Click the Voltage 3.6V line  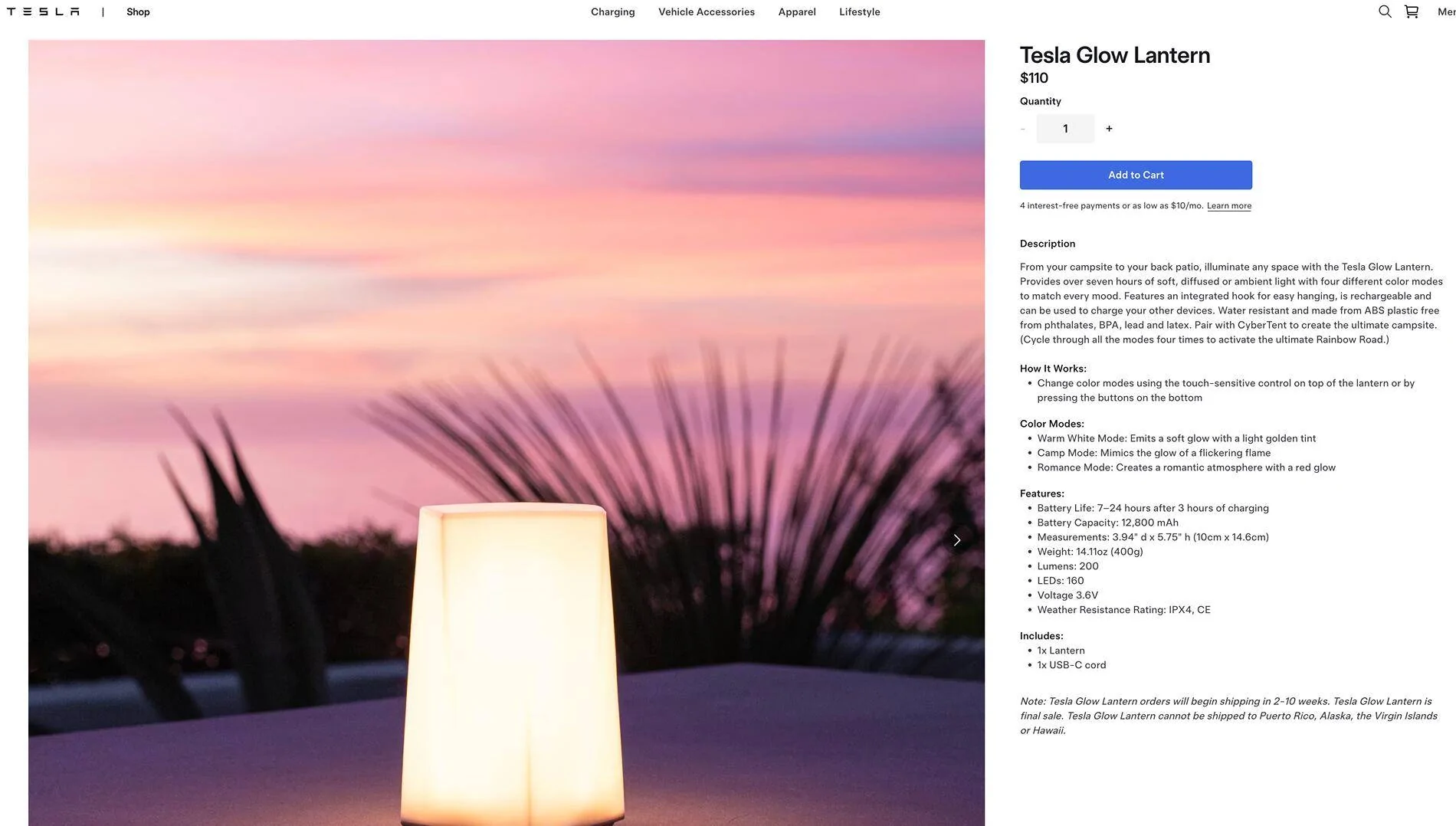(1067, 595)
